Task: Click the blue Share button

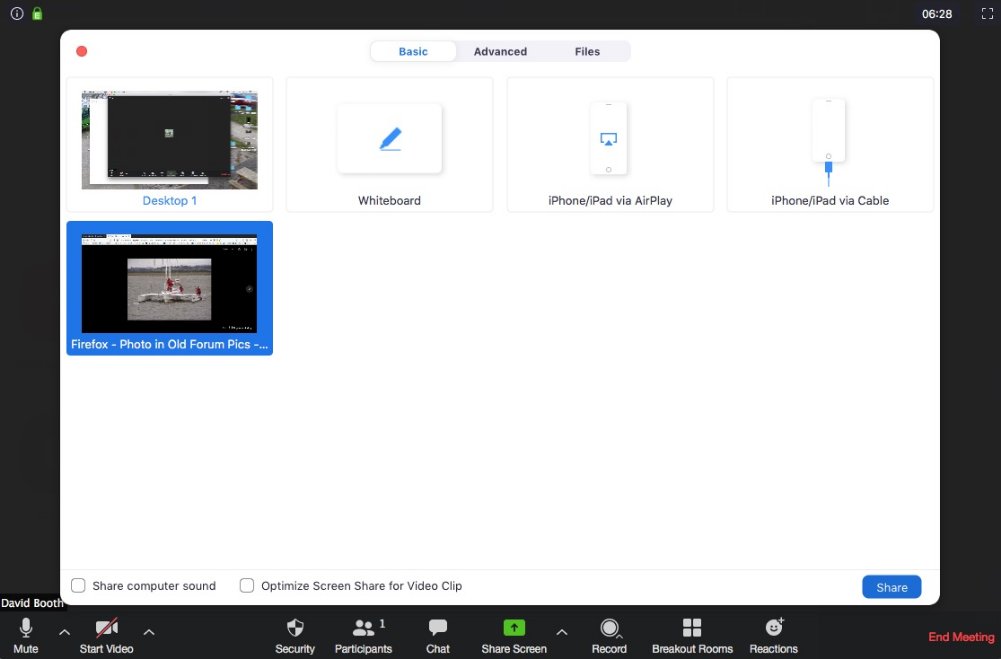Action: 891,587
